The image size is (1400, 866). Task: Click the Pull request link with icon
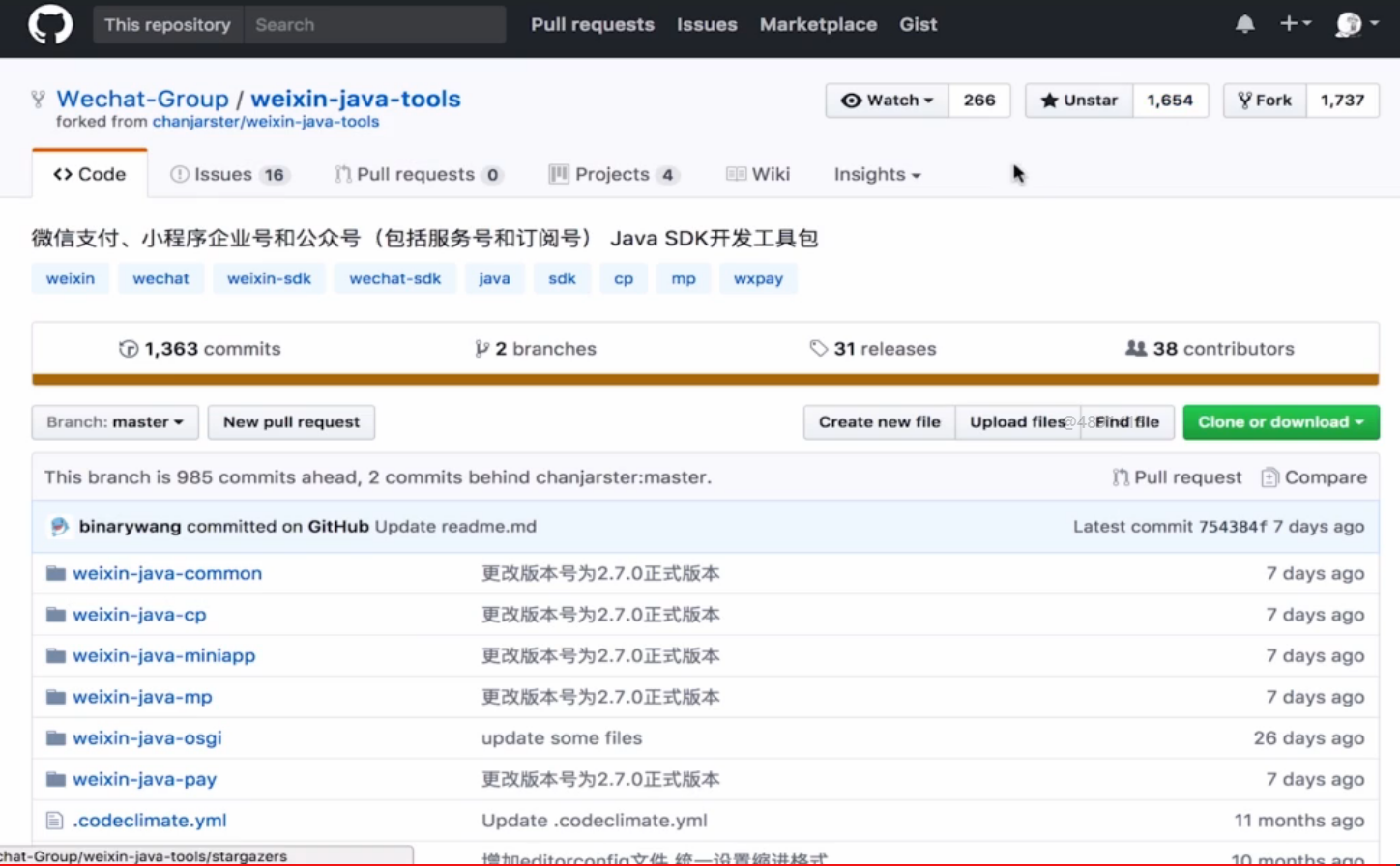point(1177,477)
